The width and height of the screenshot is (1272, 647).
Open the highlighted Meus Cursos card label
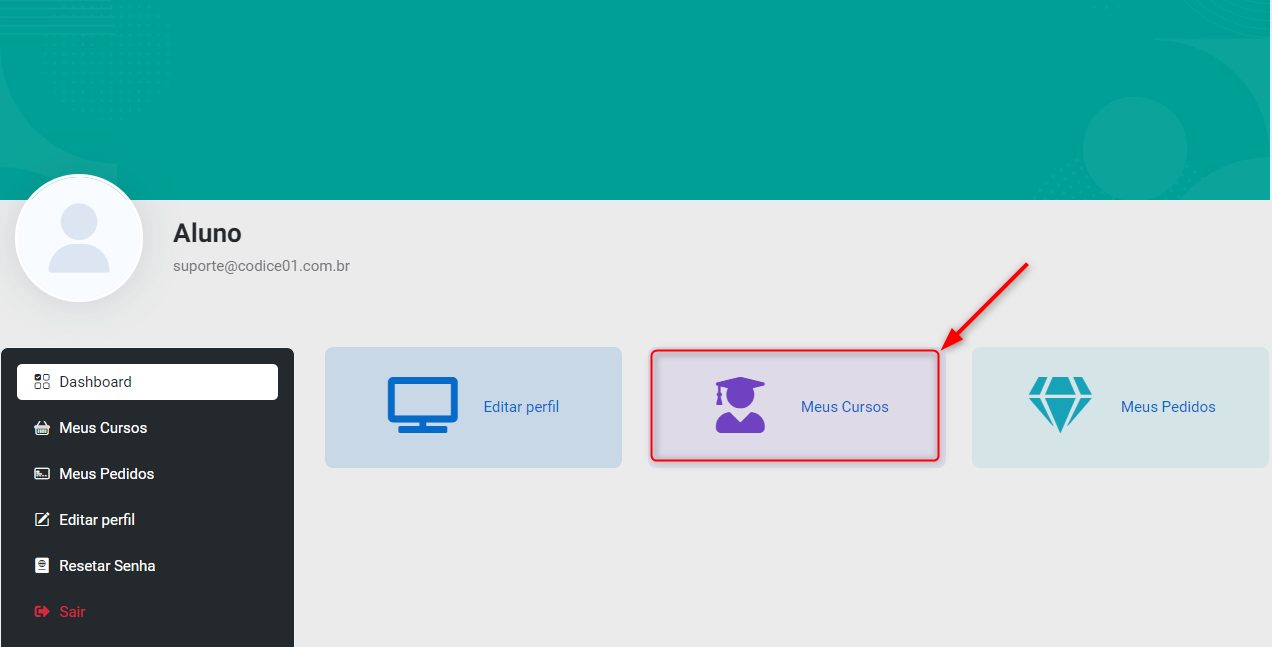pos(844,407)
